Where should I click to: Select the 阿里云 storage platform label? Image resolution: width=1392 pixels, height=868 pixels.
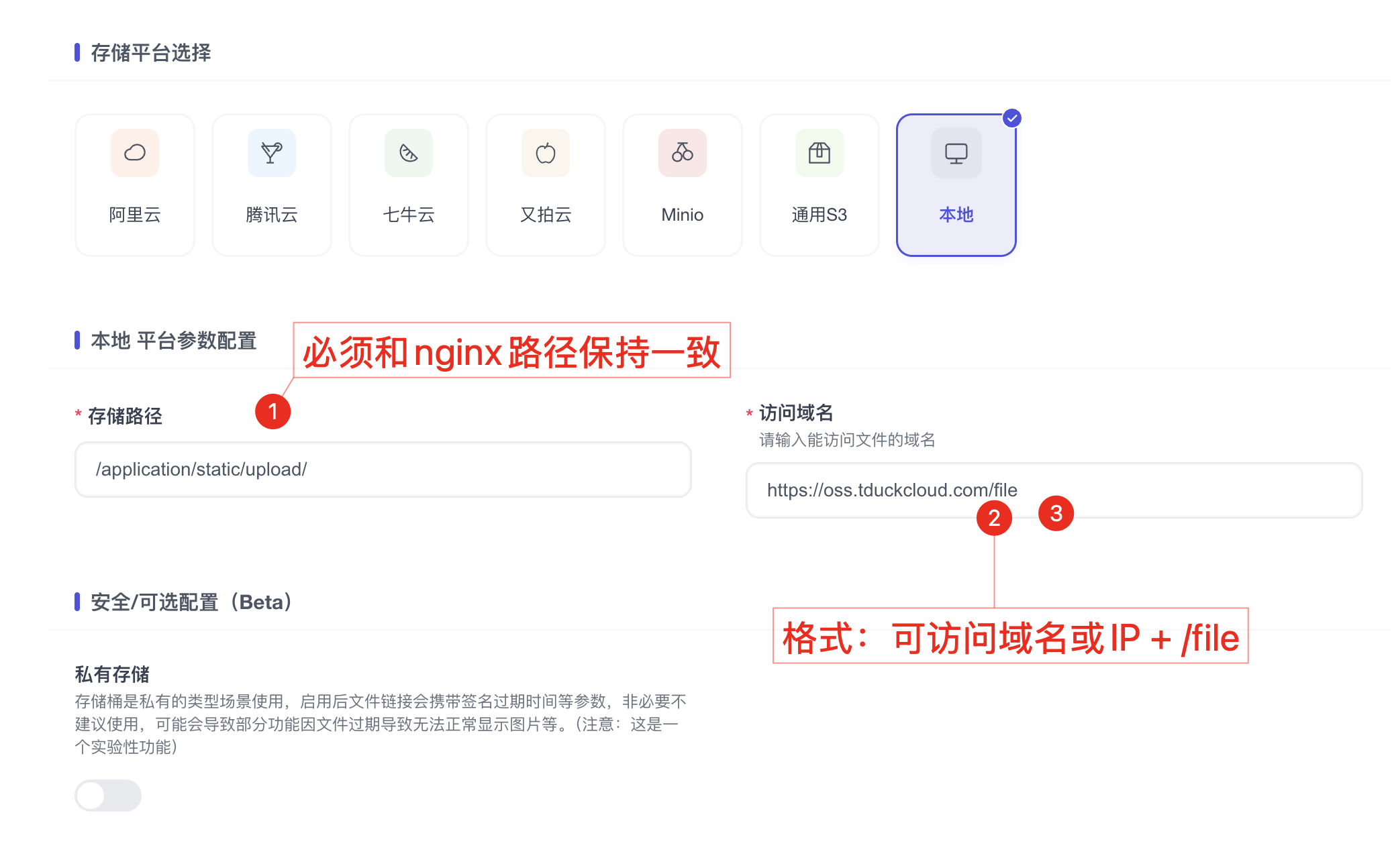[135, 215]
